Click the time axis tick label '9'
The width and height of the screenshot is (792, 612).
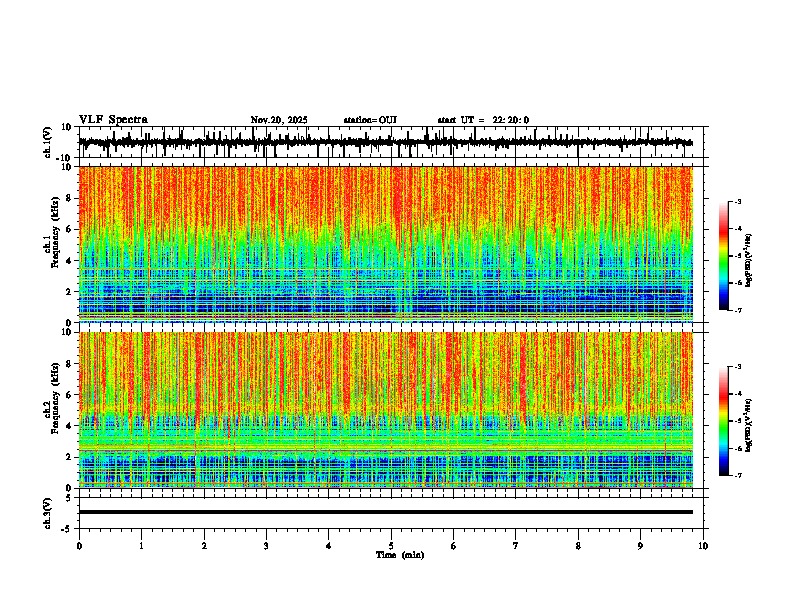point(640,546)
